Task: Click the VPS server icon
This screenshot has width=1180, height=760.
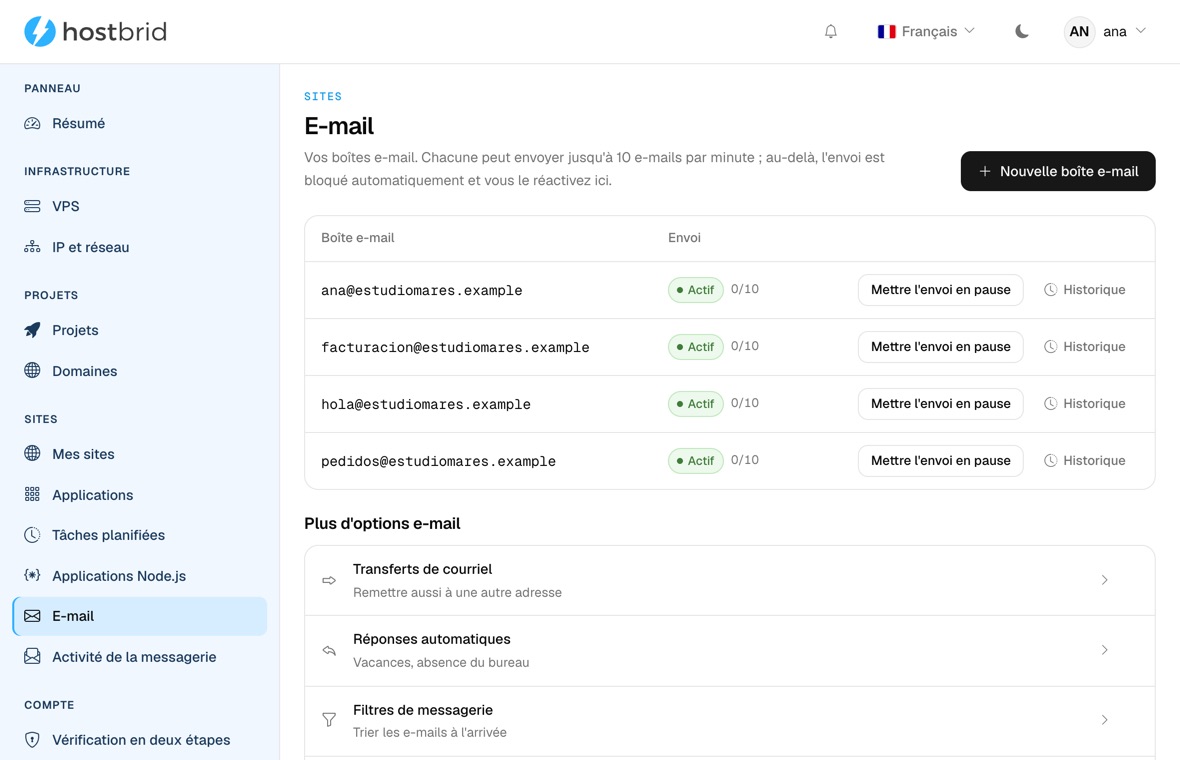Action: [x=32, y=206]
